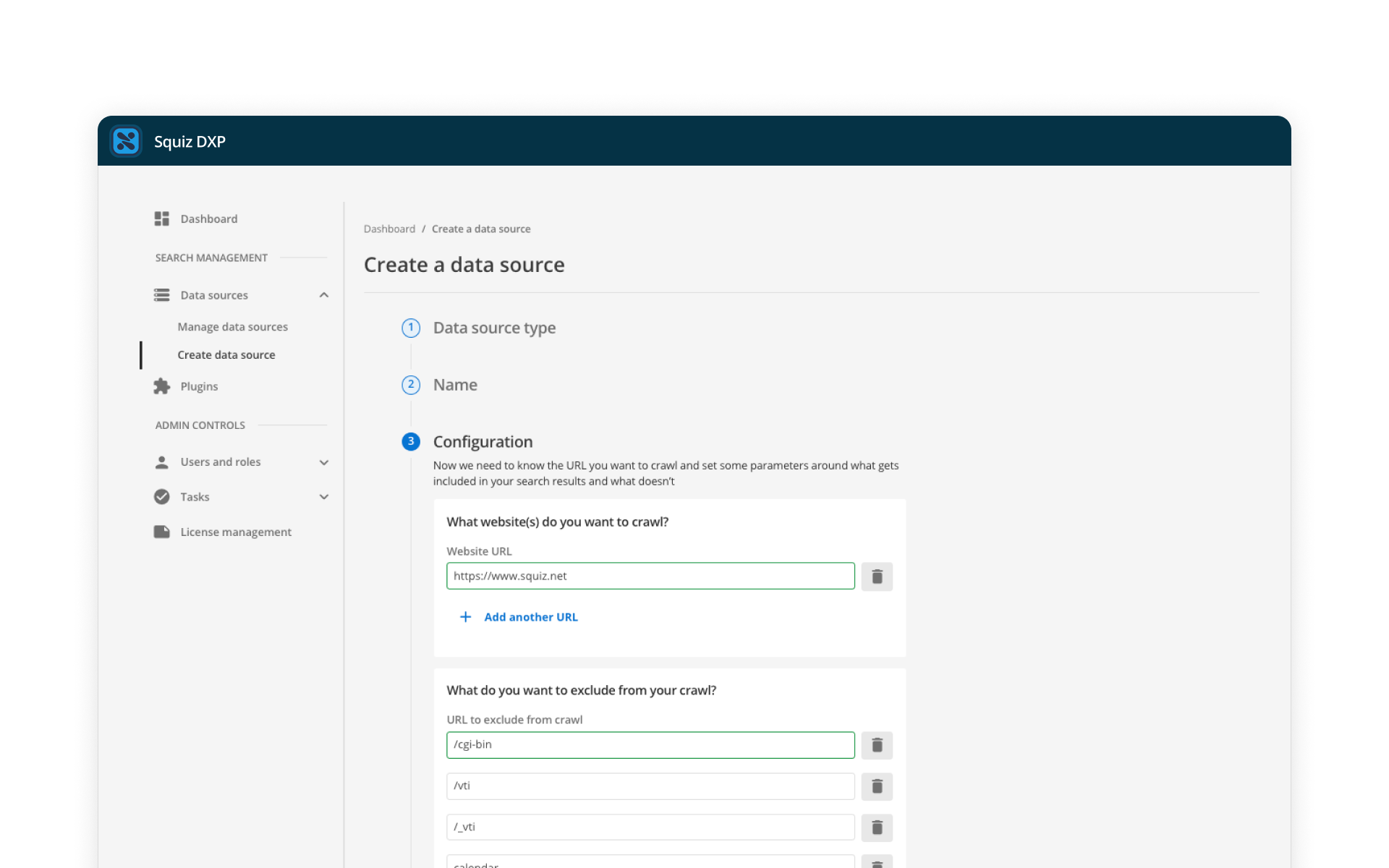Click the Squiz DXP title text
The image size is (1389, 868).
tap(190, 142)
